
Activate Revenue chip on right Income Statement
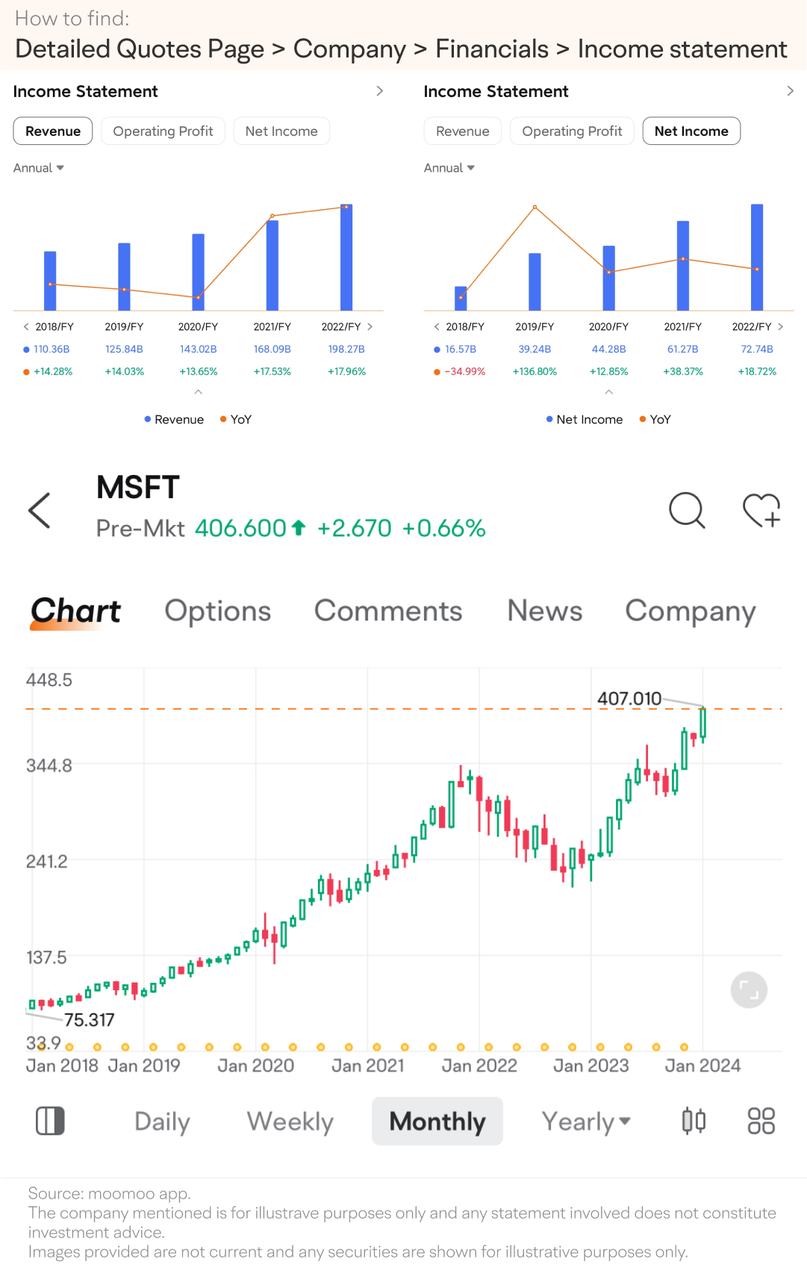(462, 130)
